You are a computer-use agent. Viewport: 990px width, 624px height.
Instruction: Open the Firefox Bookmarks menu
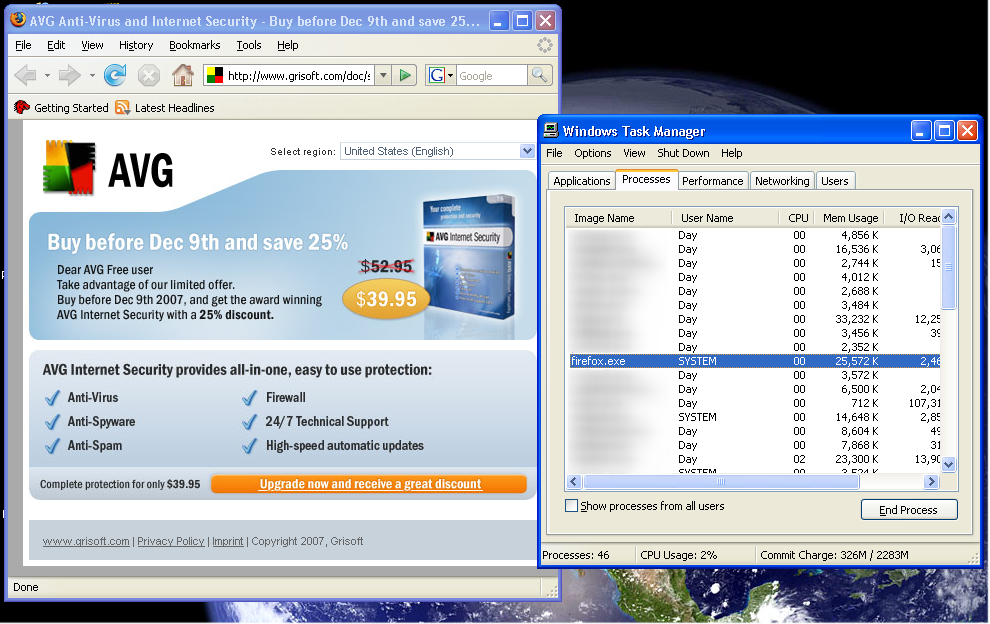[x=194, y=45]
